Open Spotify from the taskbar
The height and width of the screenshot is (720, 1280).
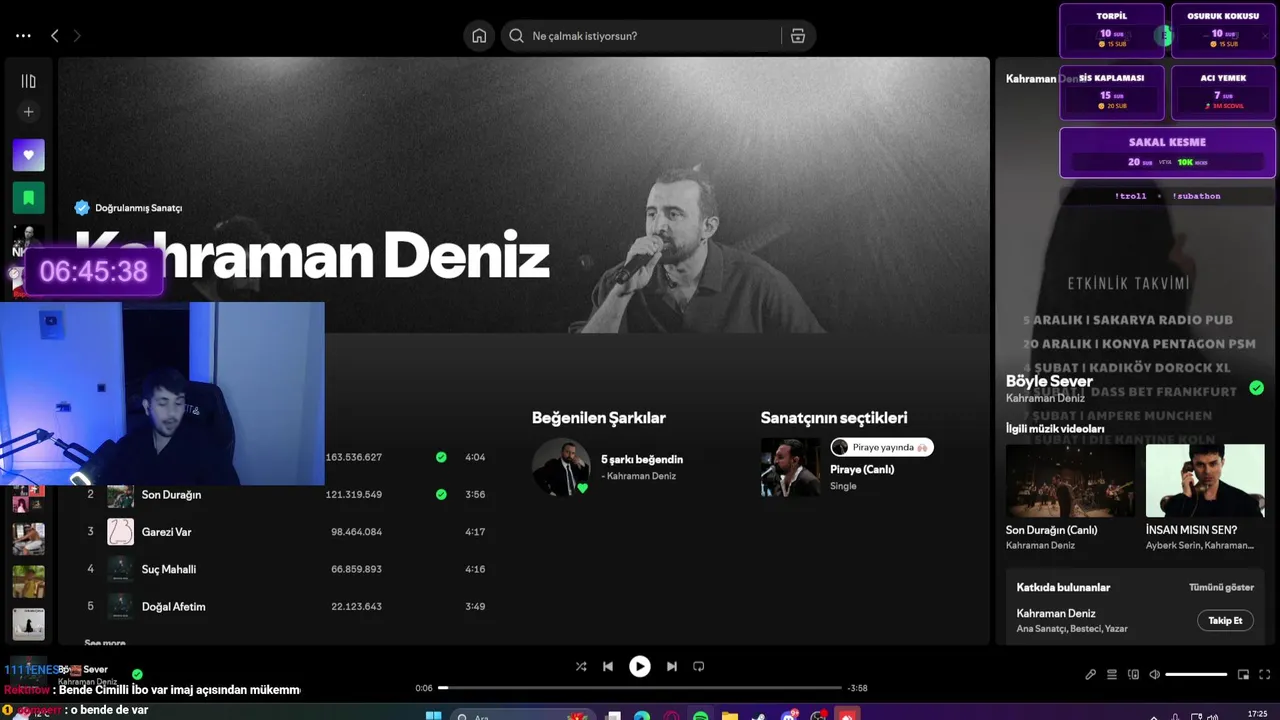coord(701,716)
